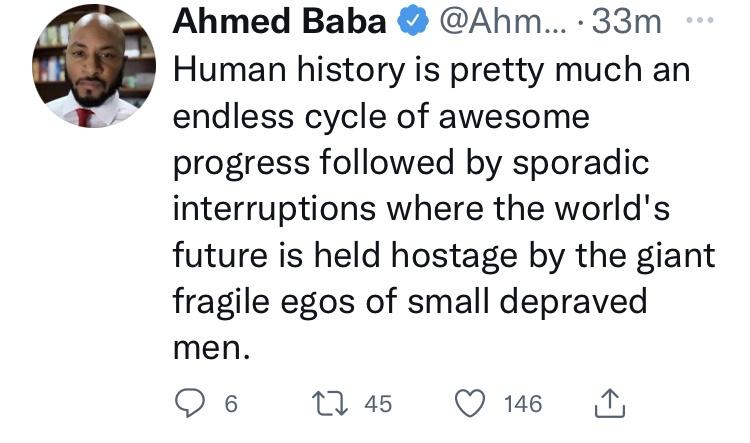Image resolution: width=750 pixels, height=443 pixels.
Task: Click the display name Ahmed Baba
Action: tap(281, 22)
